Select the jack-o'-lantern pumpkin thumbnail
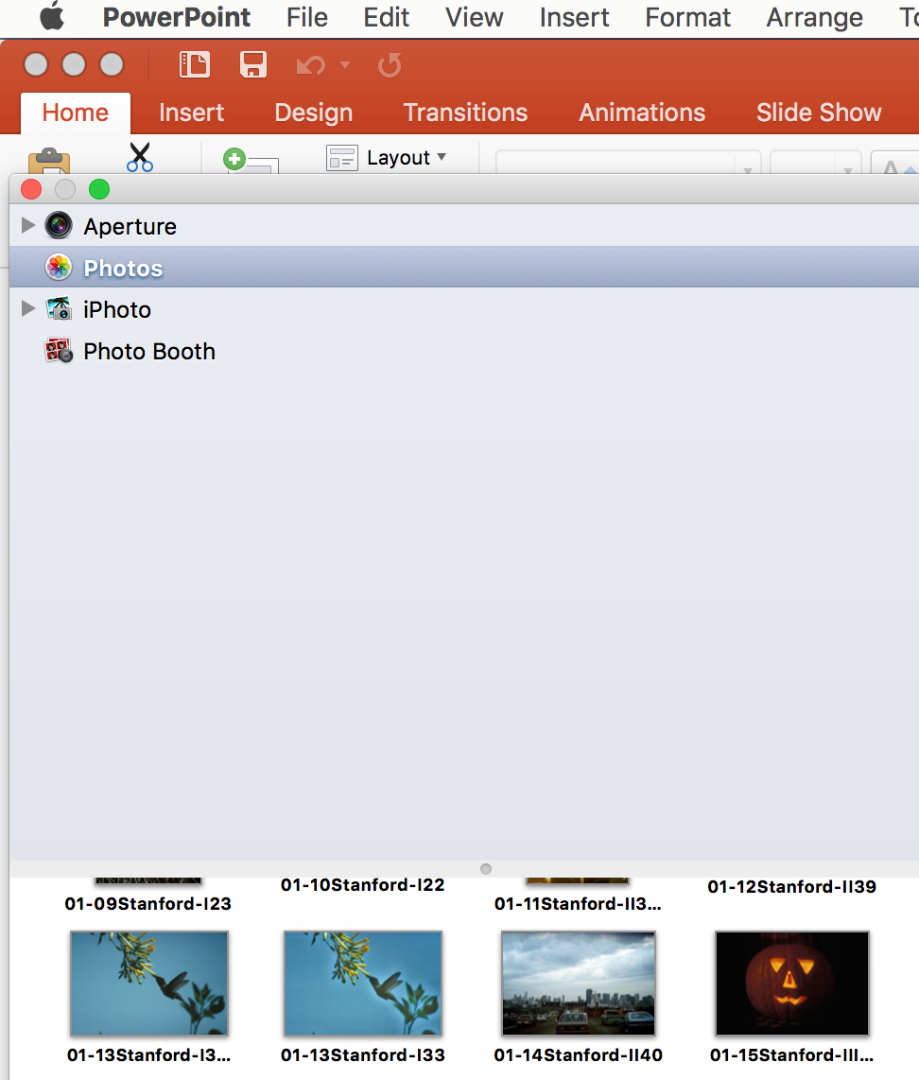The height and width of the screenshot is (1080, 919). coord(792,983)
